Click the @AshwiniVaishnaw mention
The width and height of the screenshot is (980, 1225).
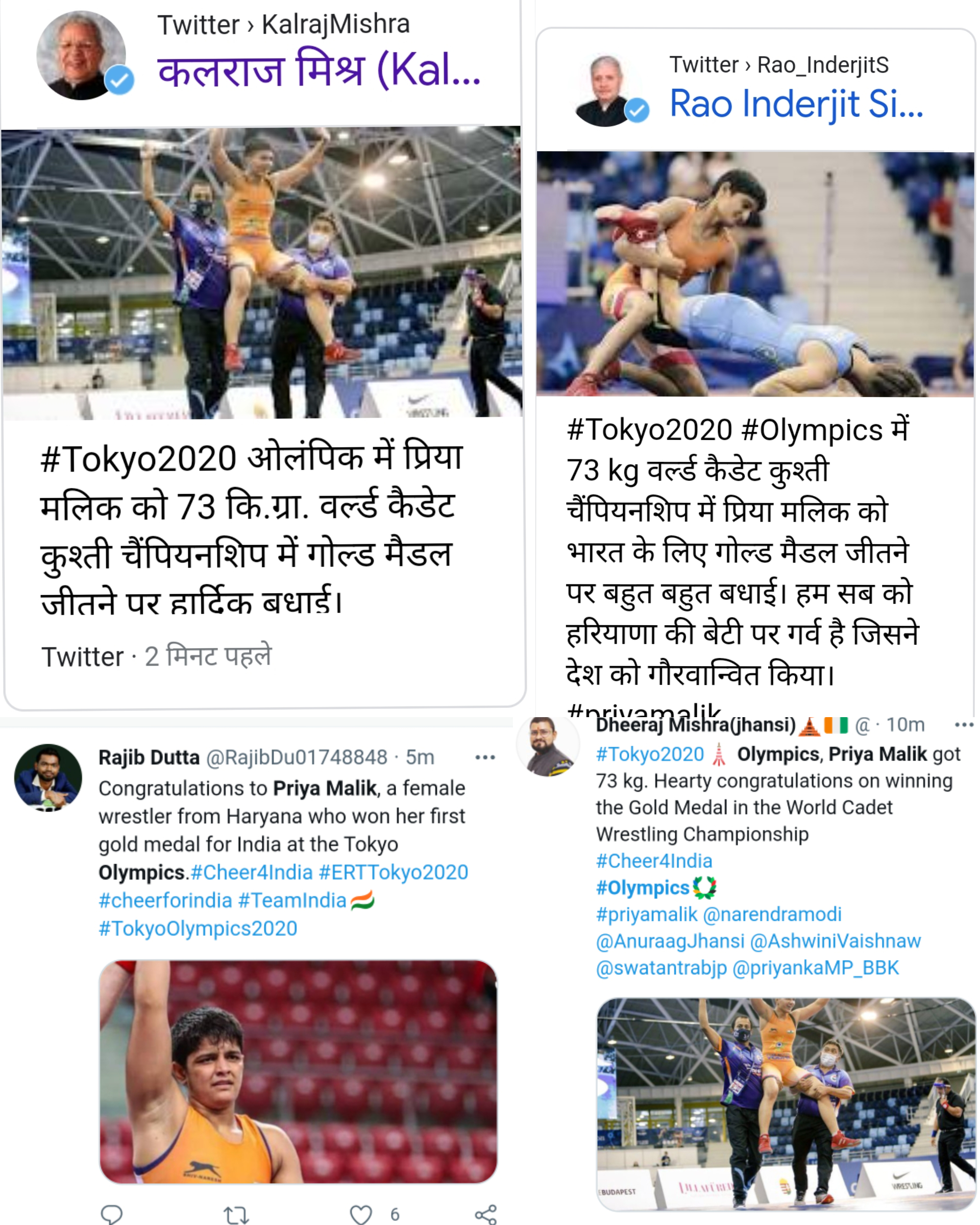coord(835,941)
